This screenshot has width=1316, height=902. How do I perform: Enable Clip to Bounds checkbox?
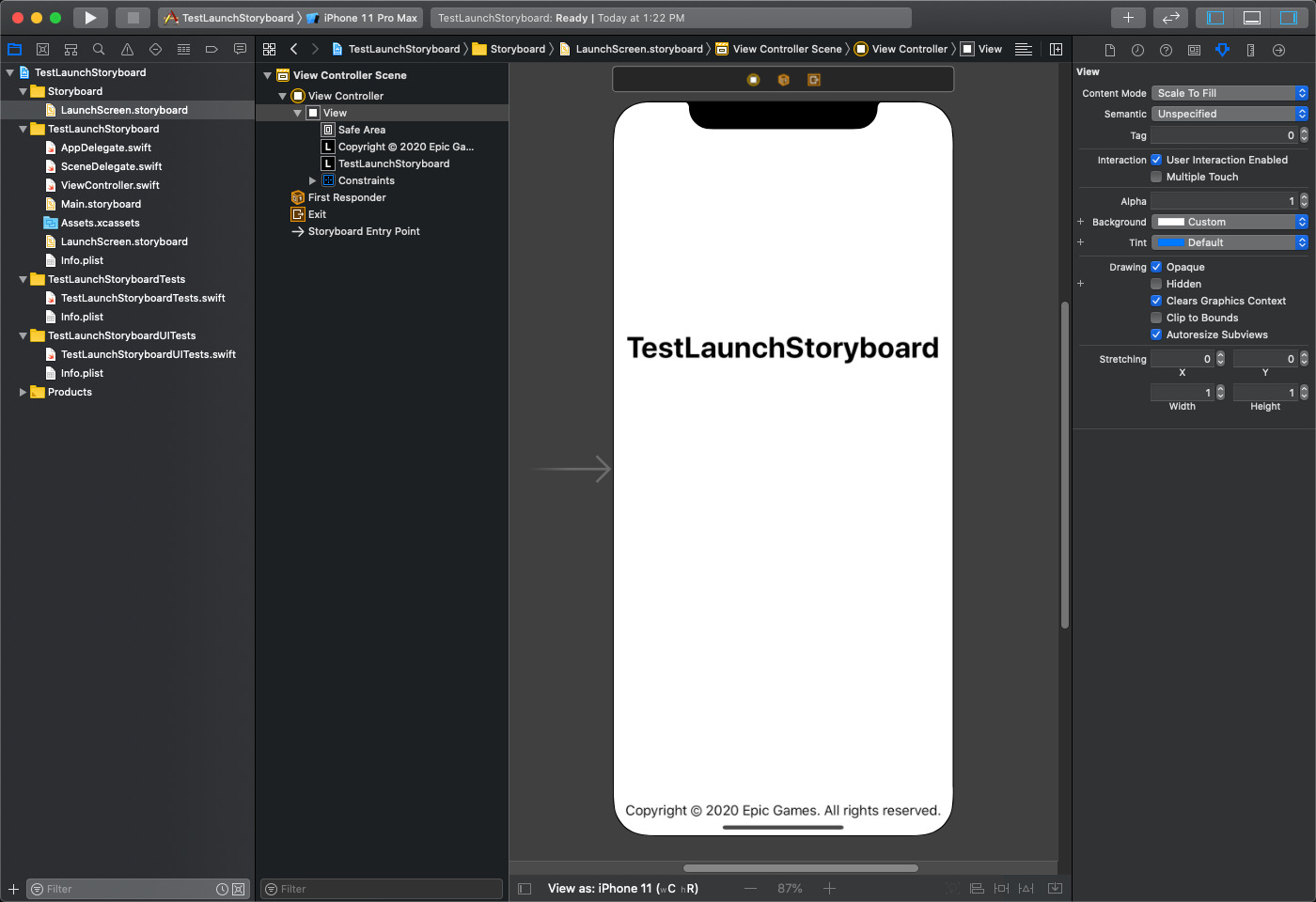coord(1156,318)
